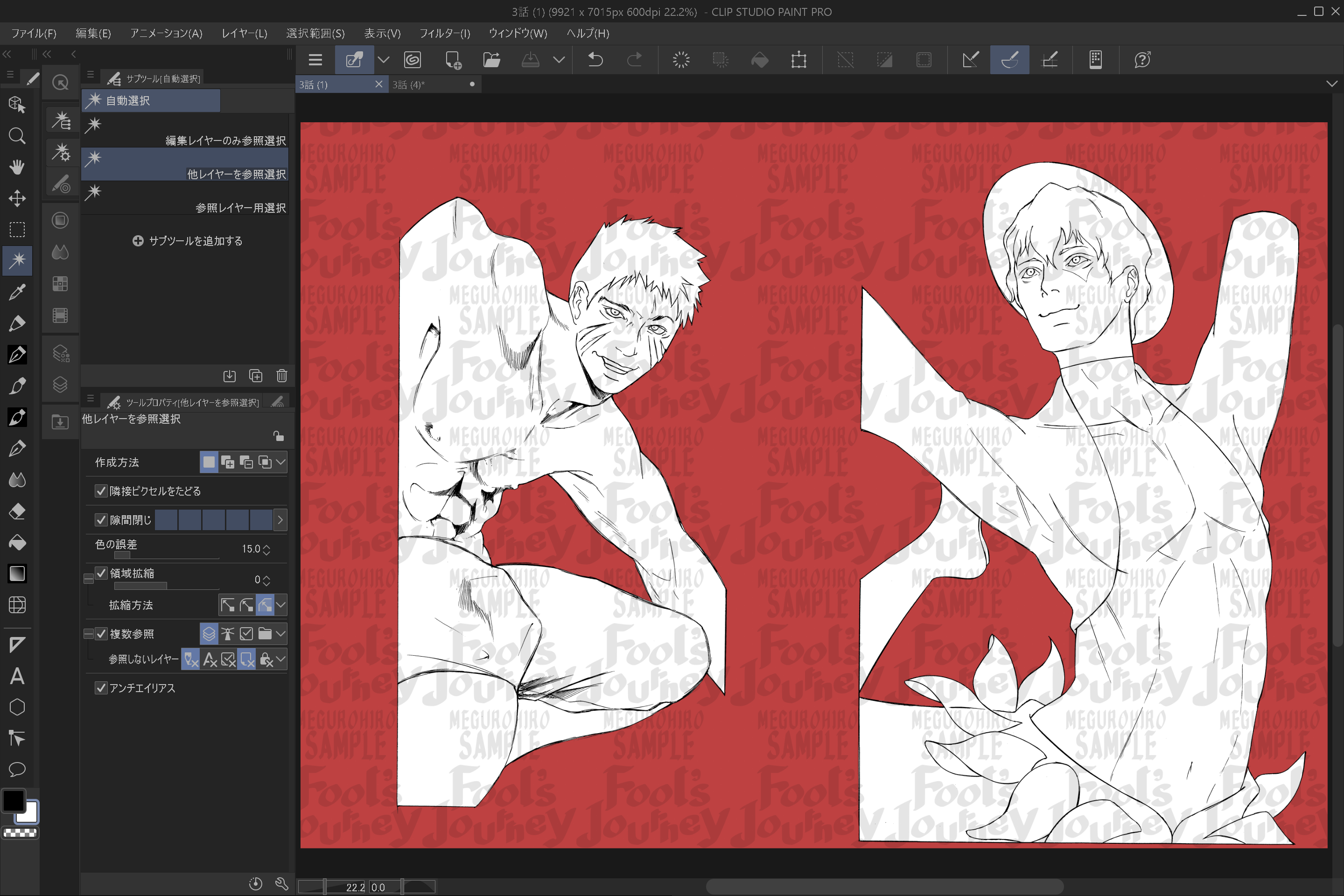Viewport: 1344px width, 896px height.
Task: Select the Eraser tool
Action: 17,511
